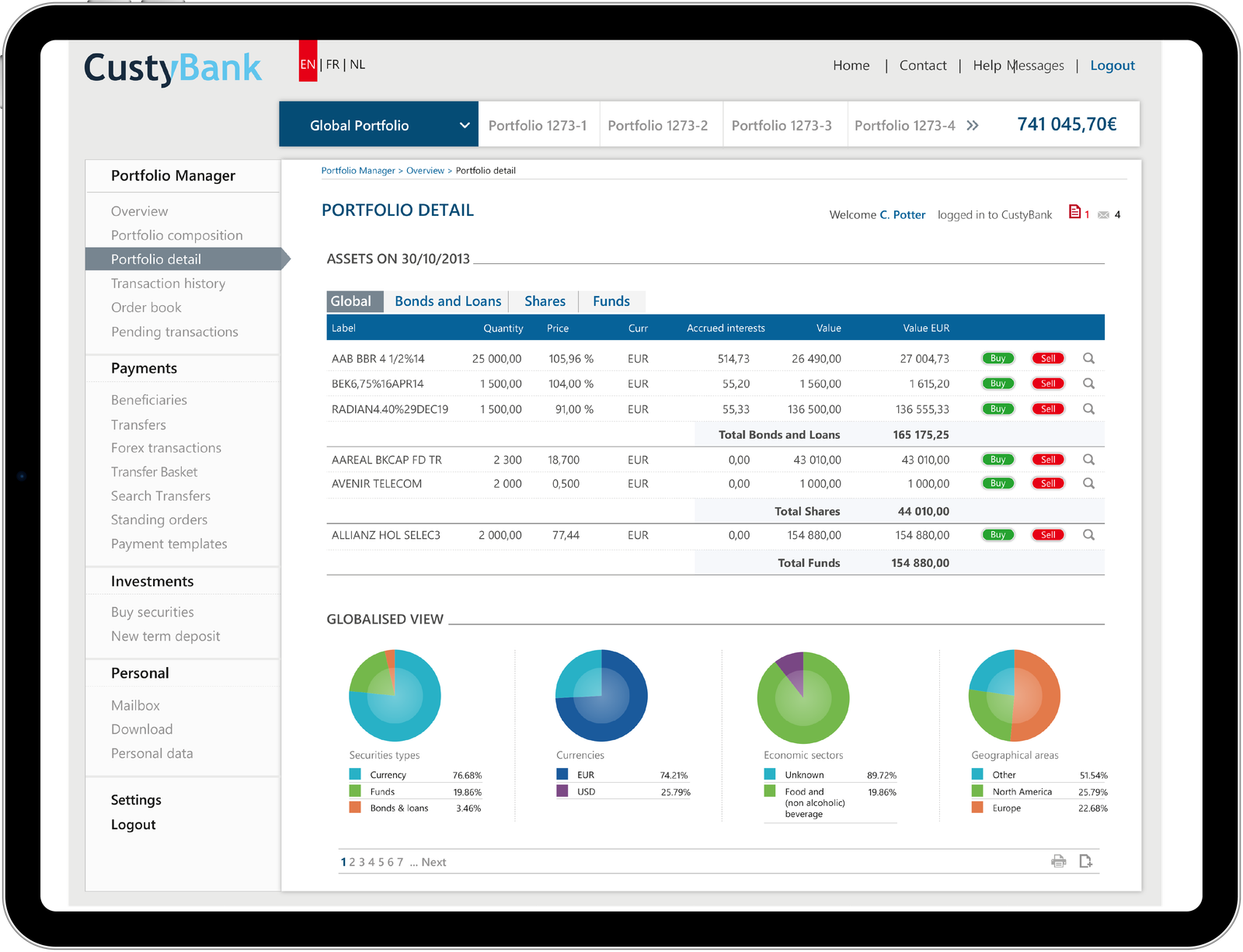Open the Portfolio 1273-2 tab

pyautogui.click(x=657, y=126)
